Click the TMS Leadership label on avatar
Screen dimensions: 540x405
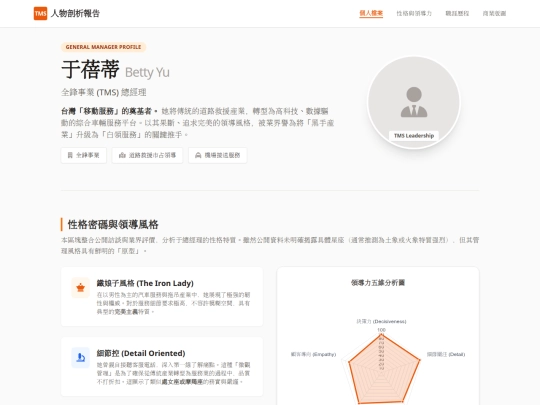click(414, 136)
